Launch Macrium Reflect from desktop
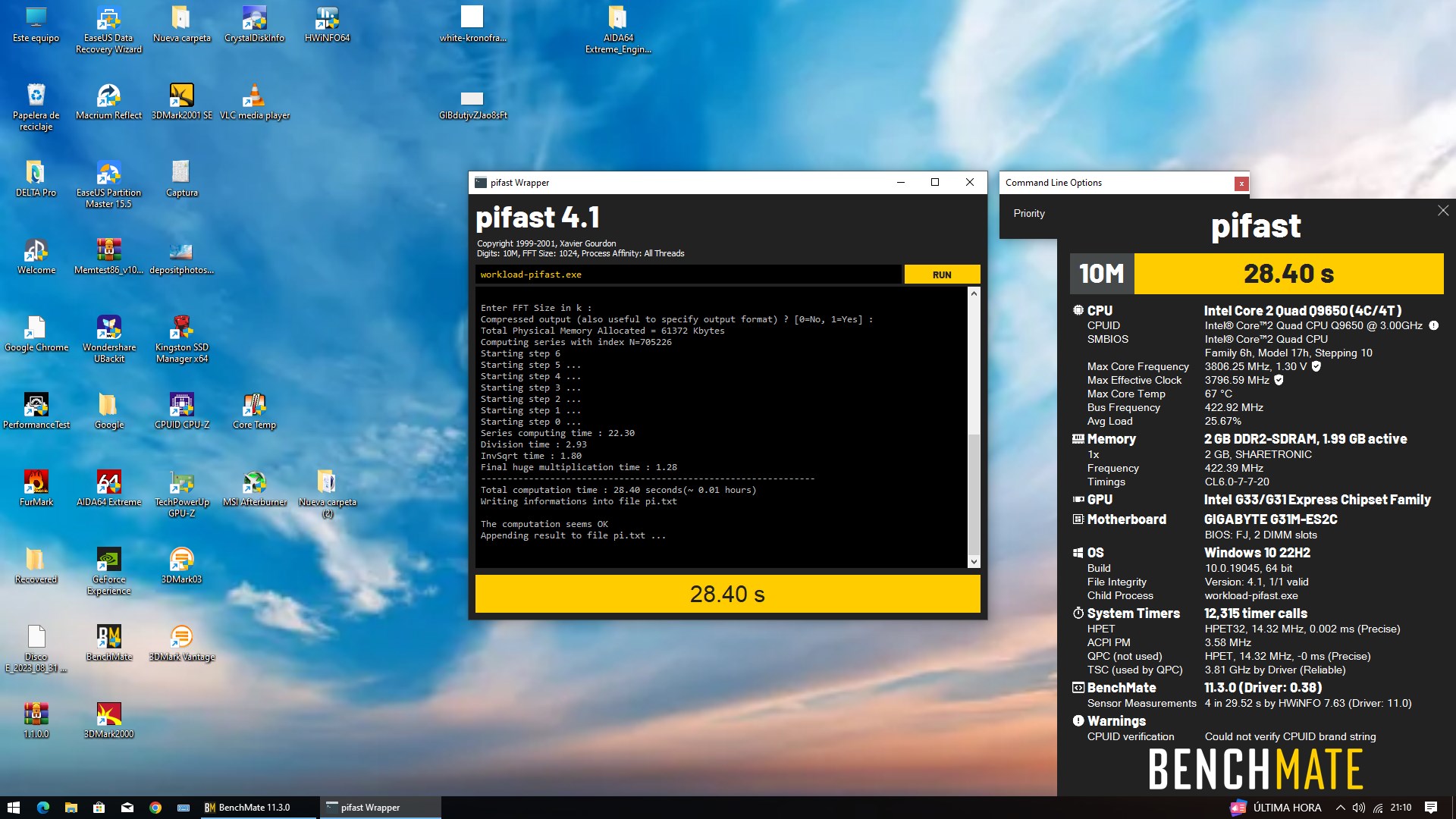The image size is (1456, 819). [108, 102]
